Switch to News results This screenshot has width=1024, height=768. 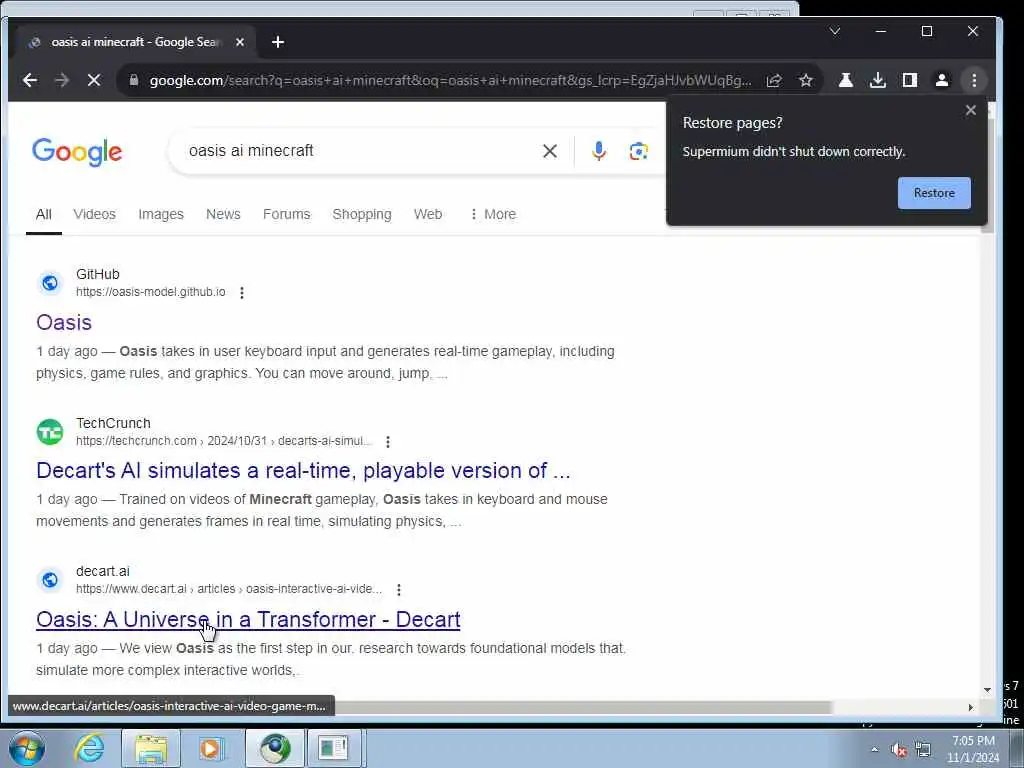(x=223, y=214)
